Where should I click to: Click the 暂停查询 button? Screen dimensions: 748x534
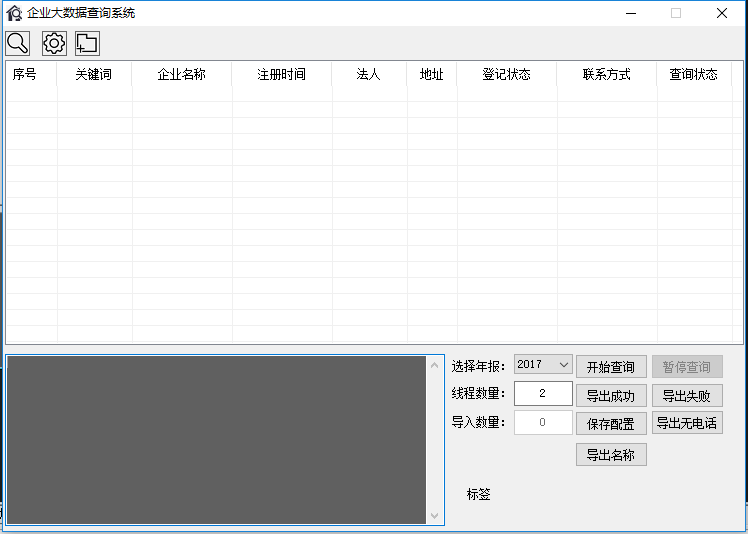click(x=687, y=366)
